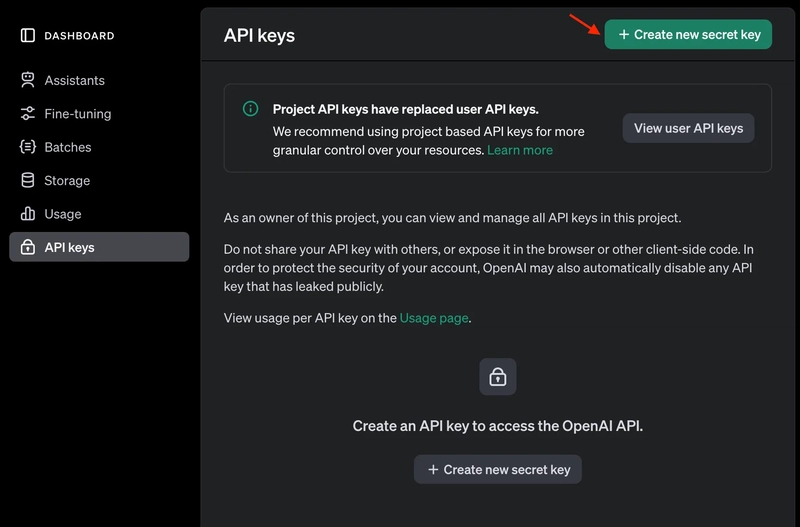Screen dimensions: 800x527
Task: Click the dashboard sidebar panel icon
Action: point(28,35)
